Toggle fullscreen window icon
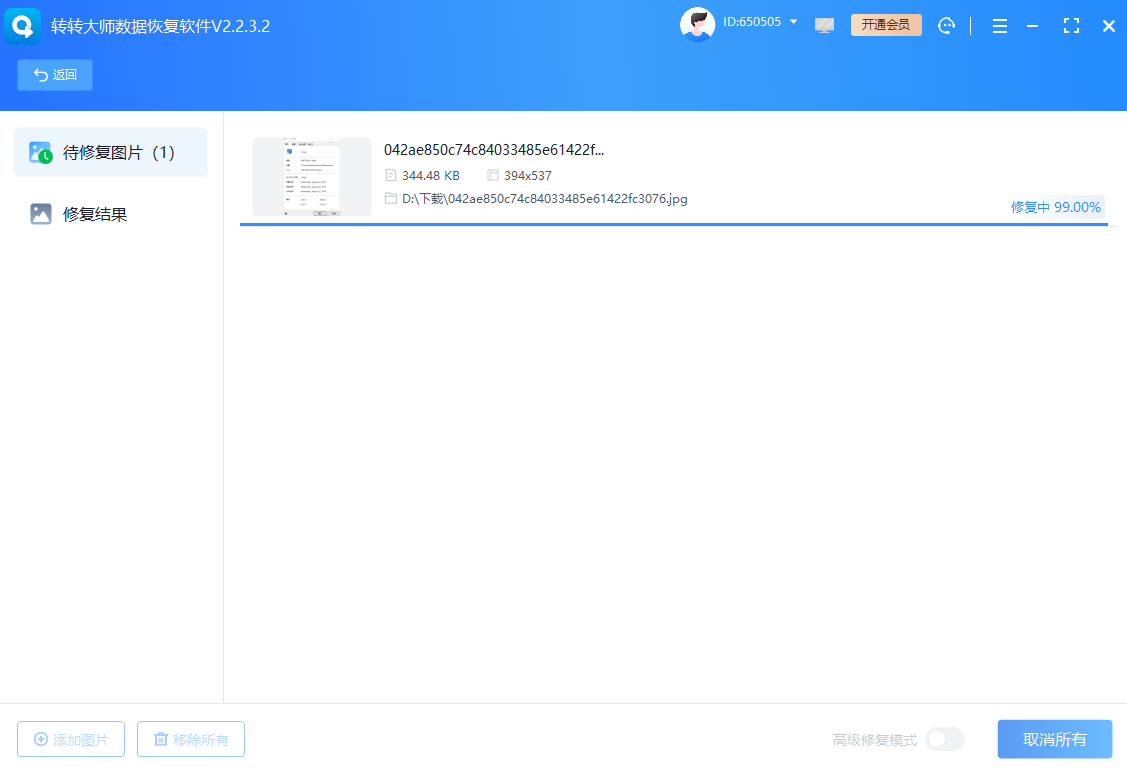 coord(1071,26)
